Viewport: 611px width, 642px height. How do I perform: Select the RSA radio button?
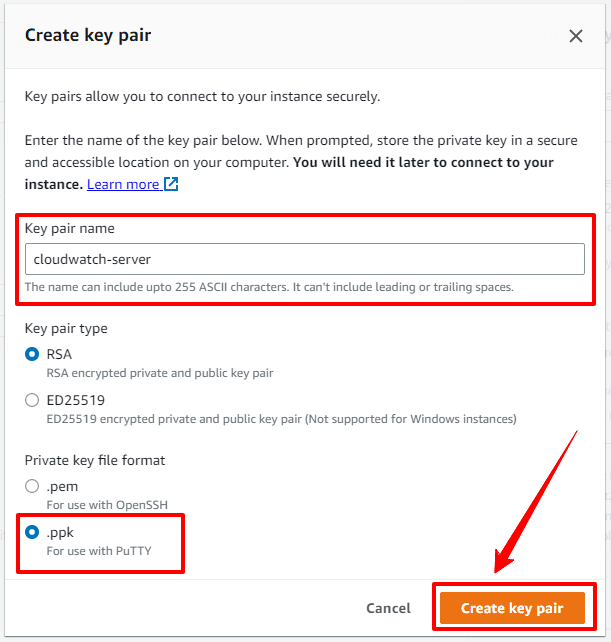[x=32, y=355]
